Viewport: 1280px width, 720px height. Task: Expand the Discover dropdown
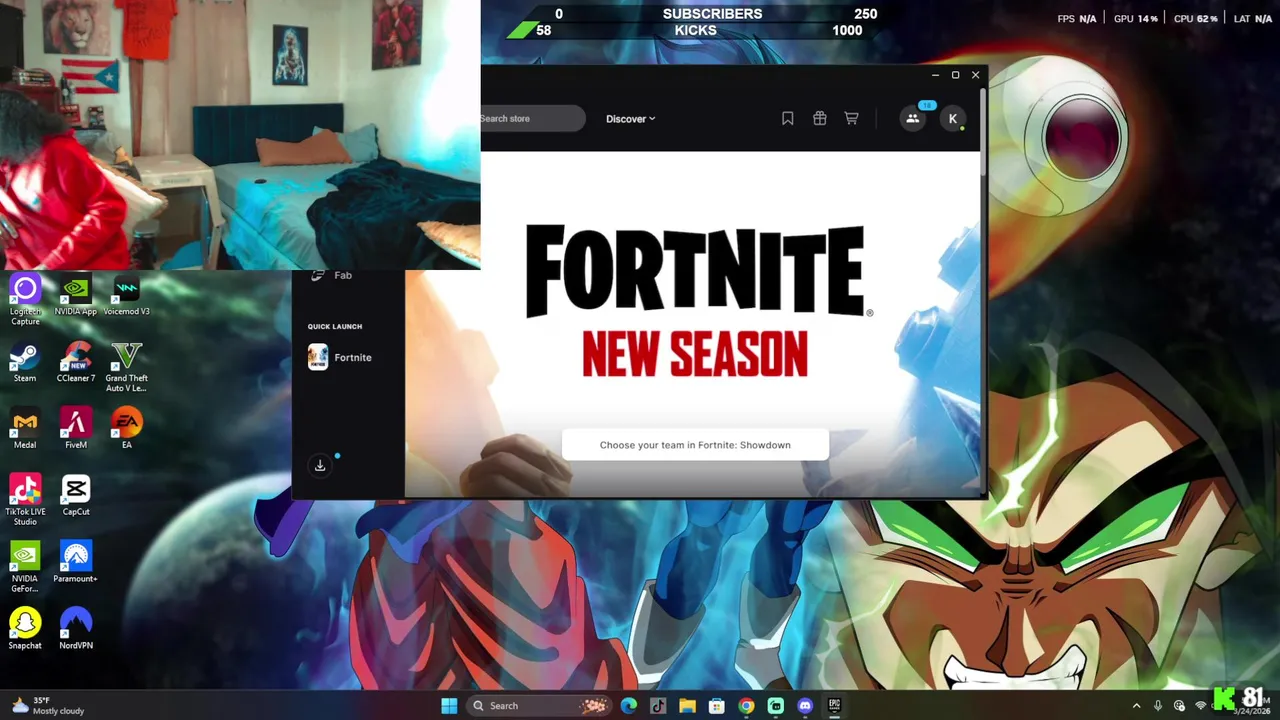pos(631,118)
